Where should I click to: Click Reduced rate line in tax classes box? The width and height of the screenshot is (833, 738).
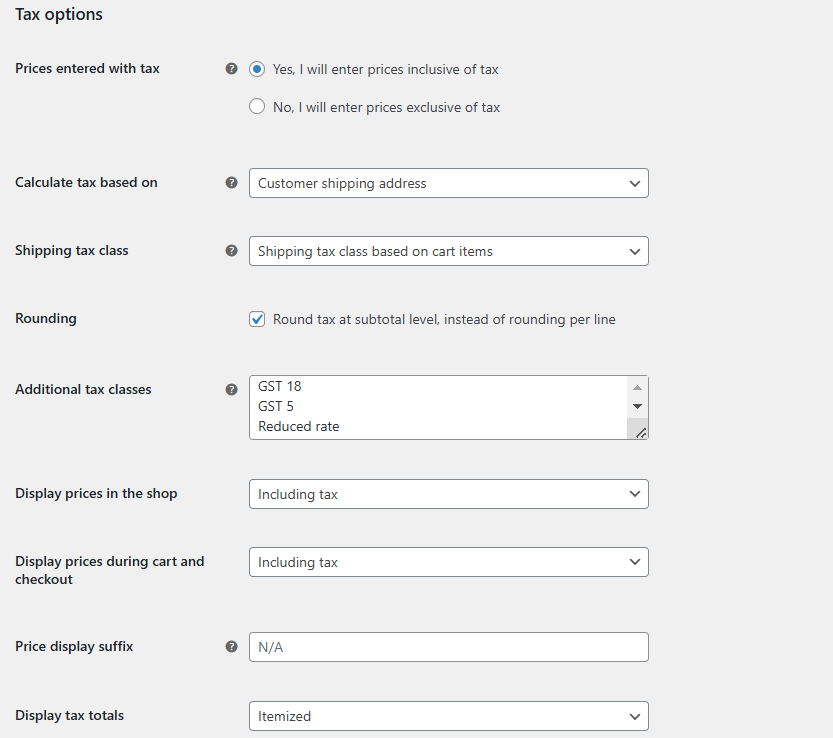tap(299, 427)
